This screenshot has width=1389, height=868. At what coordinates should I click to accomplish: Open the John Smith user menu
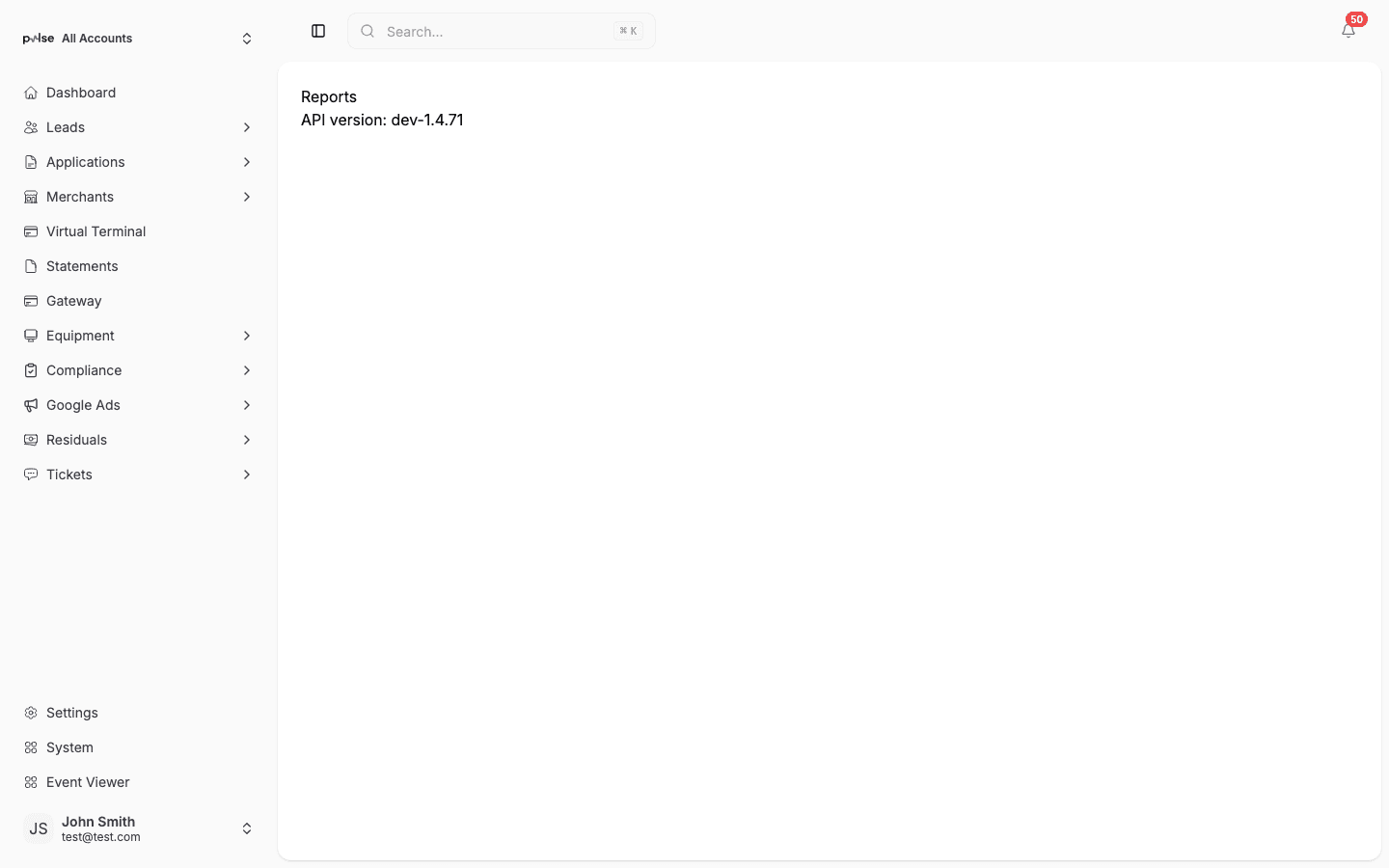pos(138,828)
